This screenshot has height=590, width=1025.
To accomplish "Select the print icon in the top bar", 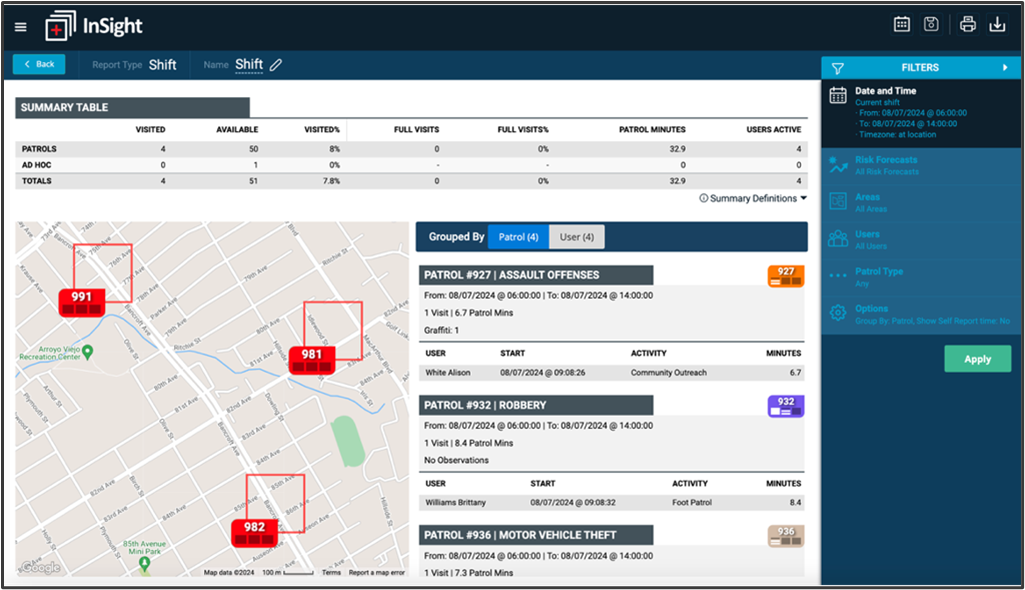I will point(965,24).
